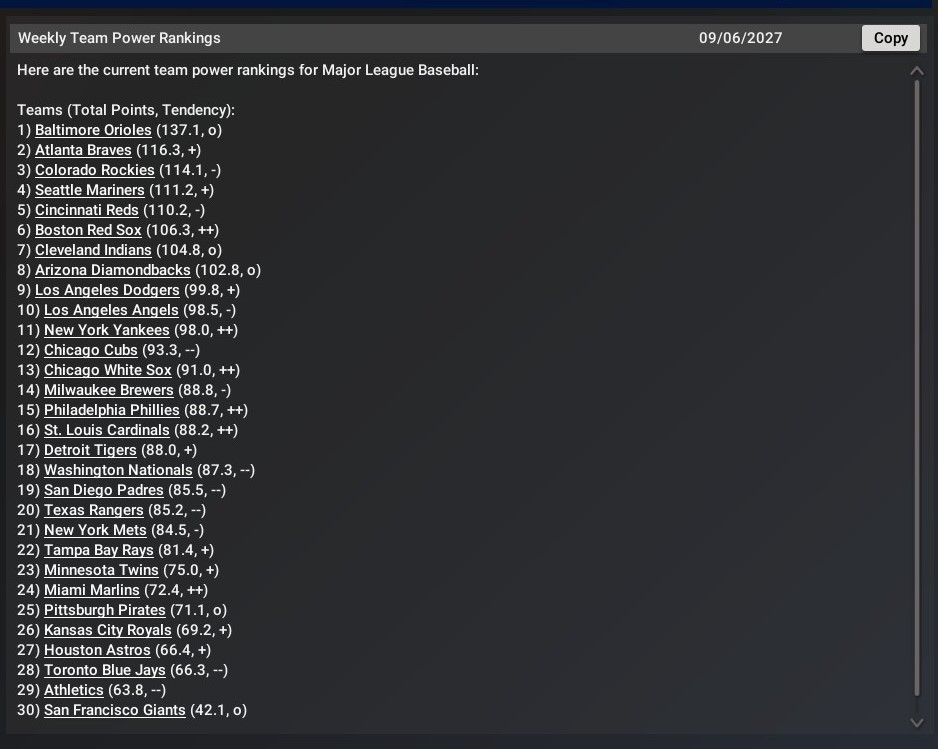Viewport: 938px width, 749px height.
Task: Open Seattle Mariners team page
Action: 90,190
